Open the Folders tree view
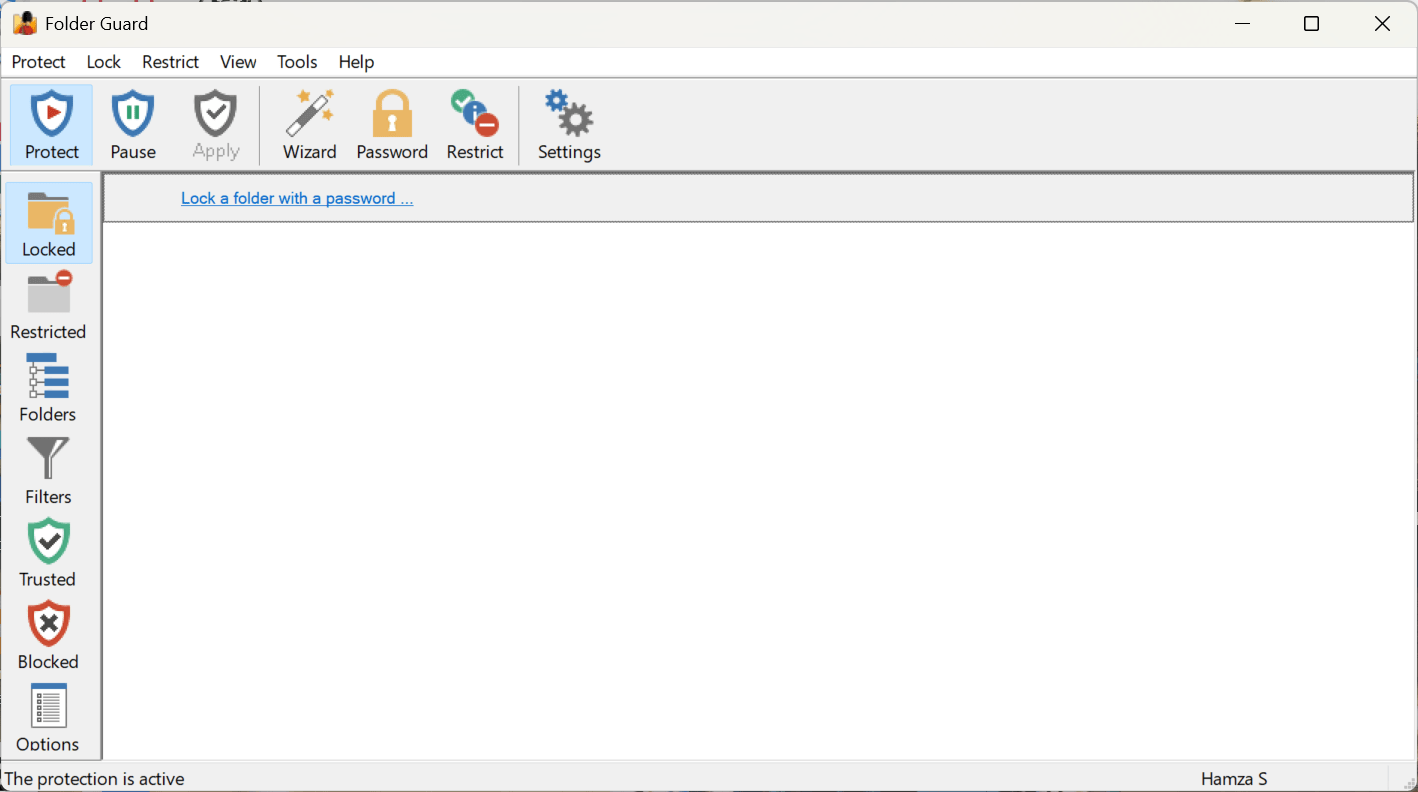 [48, 388]
